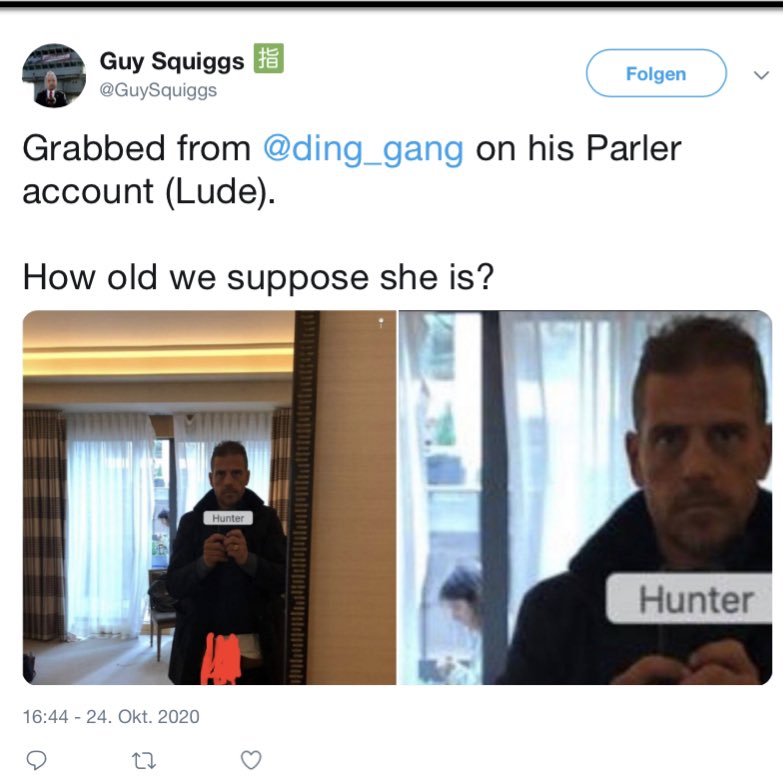
Task: Open Guy Squiggs profile avatar
Action: click(54, 75)
